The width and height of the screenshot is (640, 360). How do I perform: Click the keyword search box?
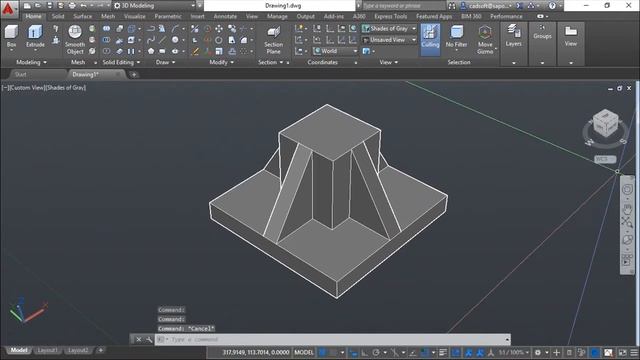(x=403, y=6)
